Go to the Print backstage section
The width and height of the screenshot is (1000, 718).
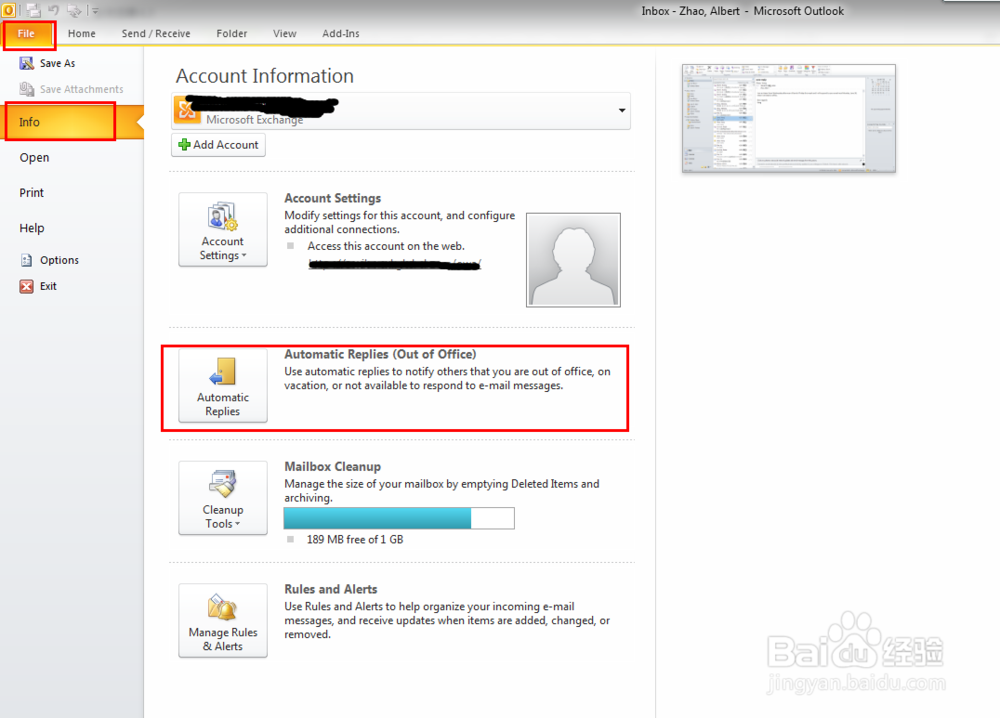(32, 193)
